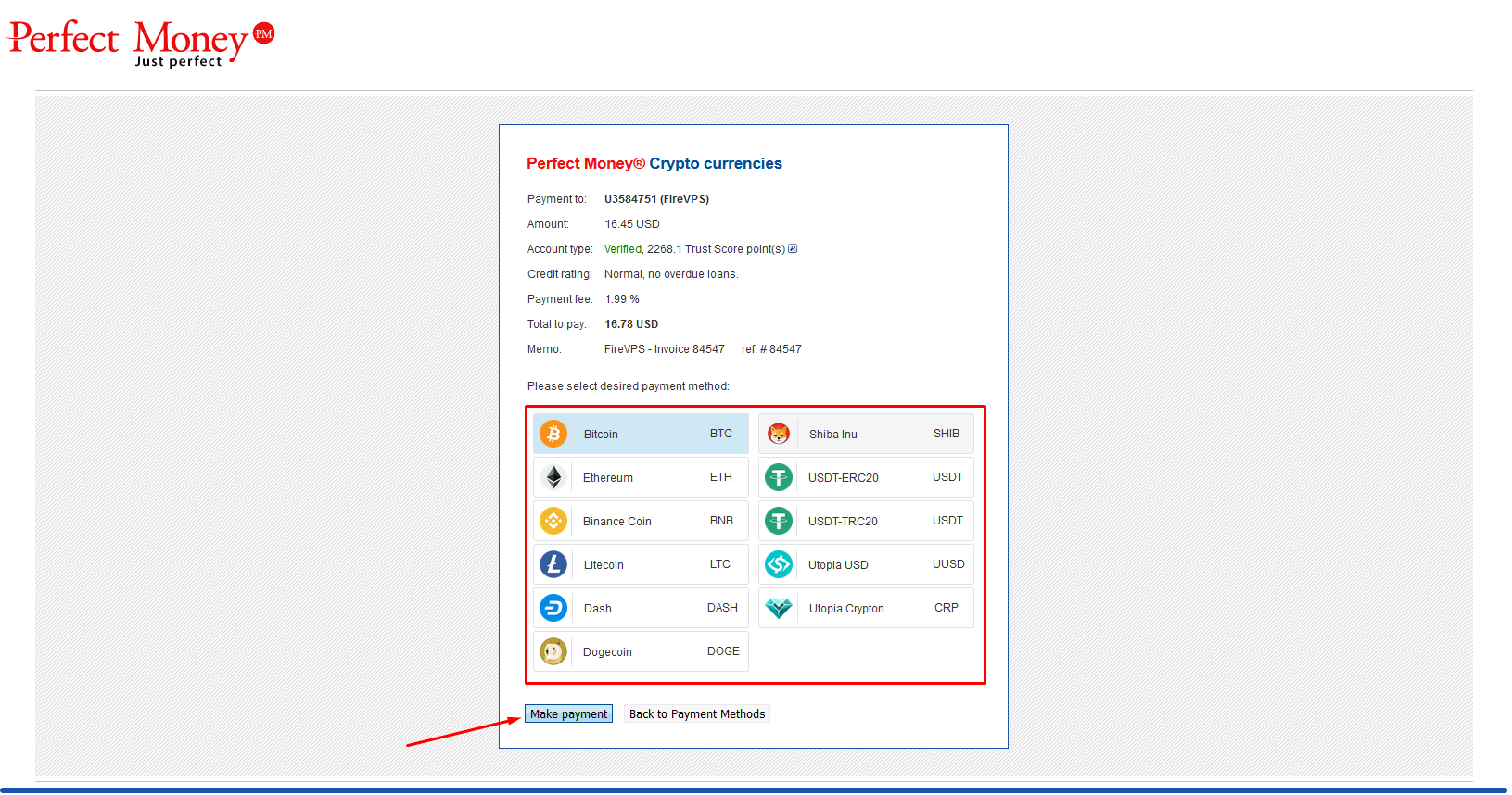The width and height of the screenshot is (1512, 795).
Task: Click the USDT-TRC20 Tether icon
Action: [779, 521]
